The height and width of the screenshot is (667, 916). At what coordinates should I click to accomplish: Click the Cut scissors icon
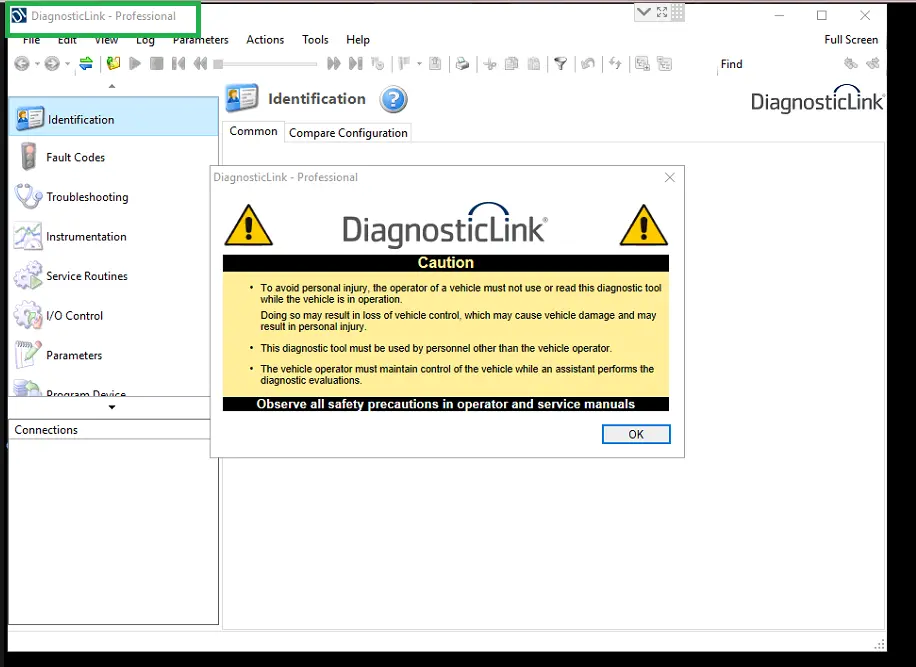click(490, 64)
